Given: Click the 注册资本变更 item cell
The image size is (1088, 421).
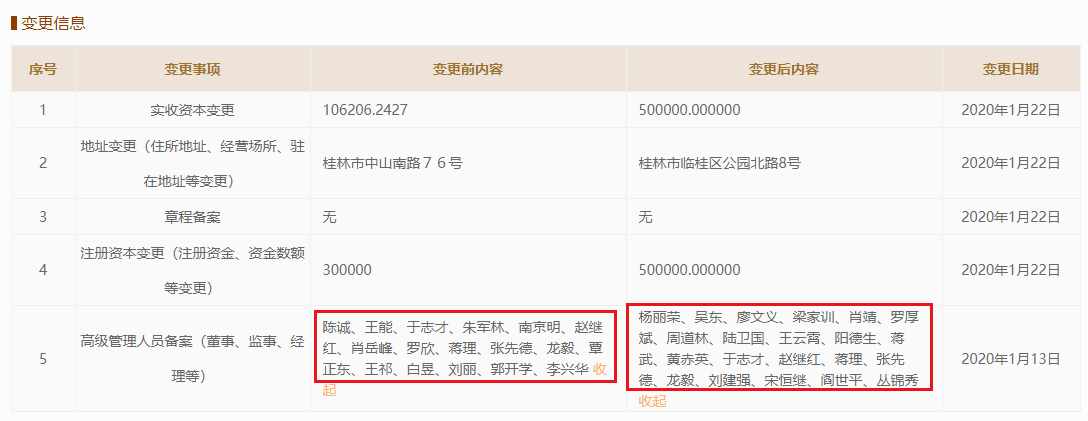Looking at the screenshot, I should (193, 270).
